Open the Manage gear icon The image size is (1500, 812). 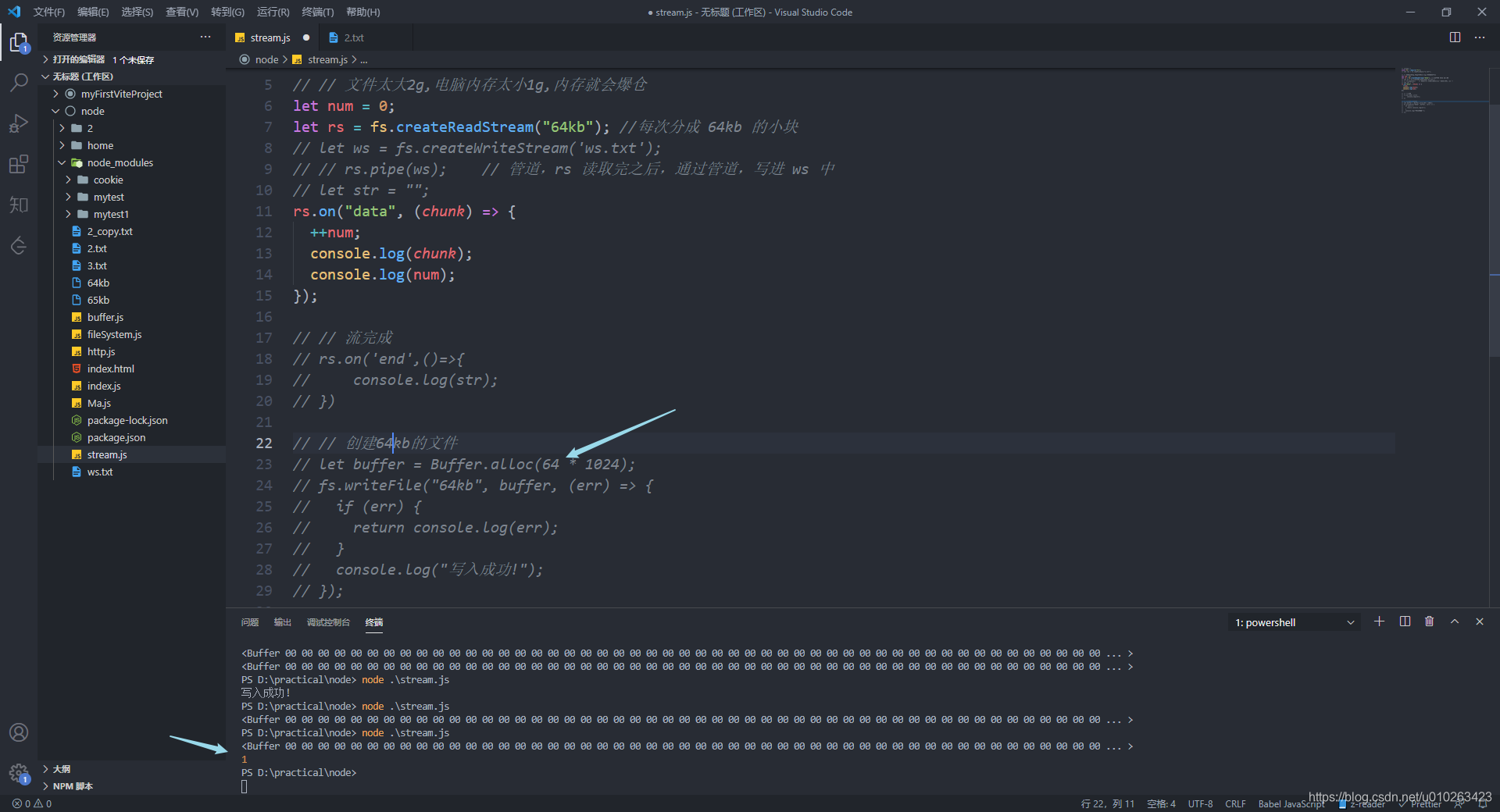tap(19, 773)
